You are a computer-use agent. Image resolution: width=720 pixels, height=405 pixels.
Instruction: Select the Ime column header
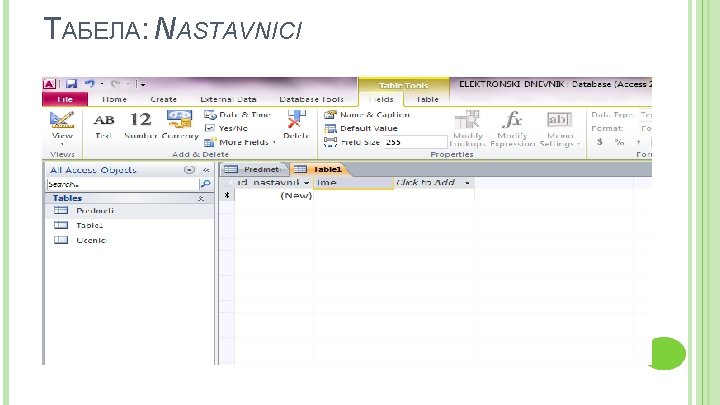(x=353, y=183)
